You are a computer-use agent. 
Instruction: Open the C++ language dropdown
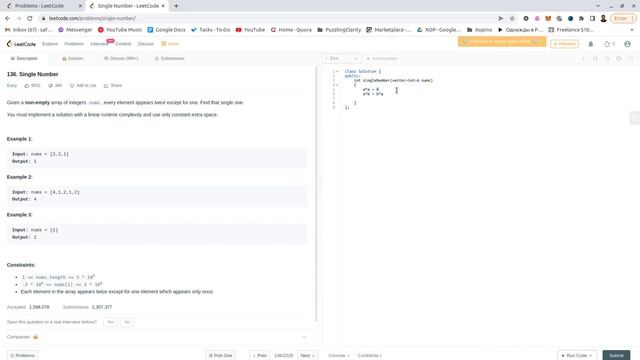(x=342, y=58)
